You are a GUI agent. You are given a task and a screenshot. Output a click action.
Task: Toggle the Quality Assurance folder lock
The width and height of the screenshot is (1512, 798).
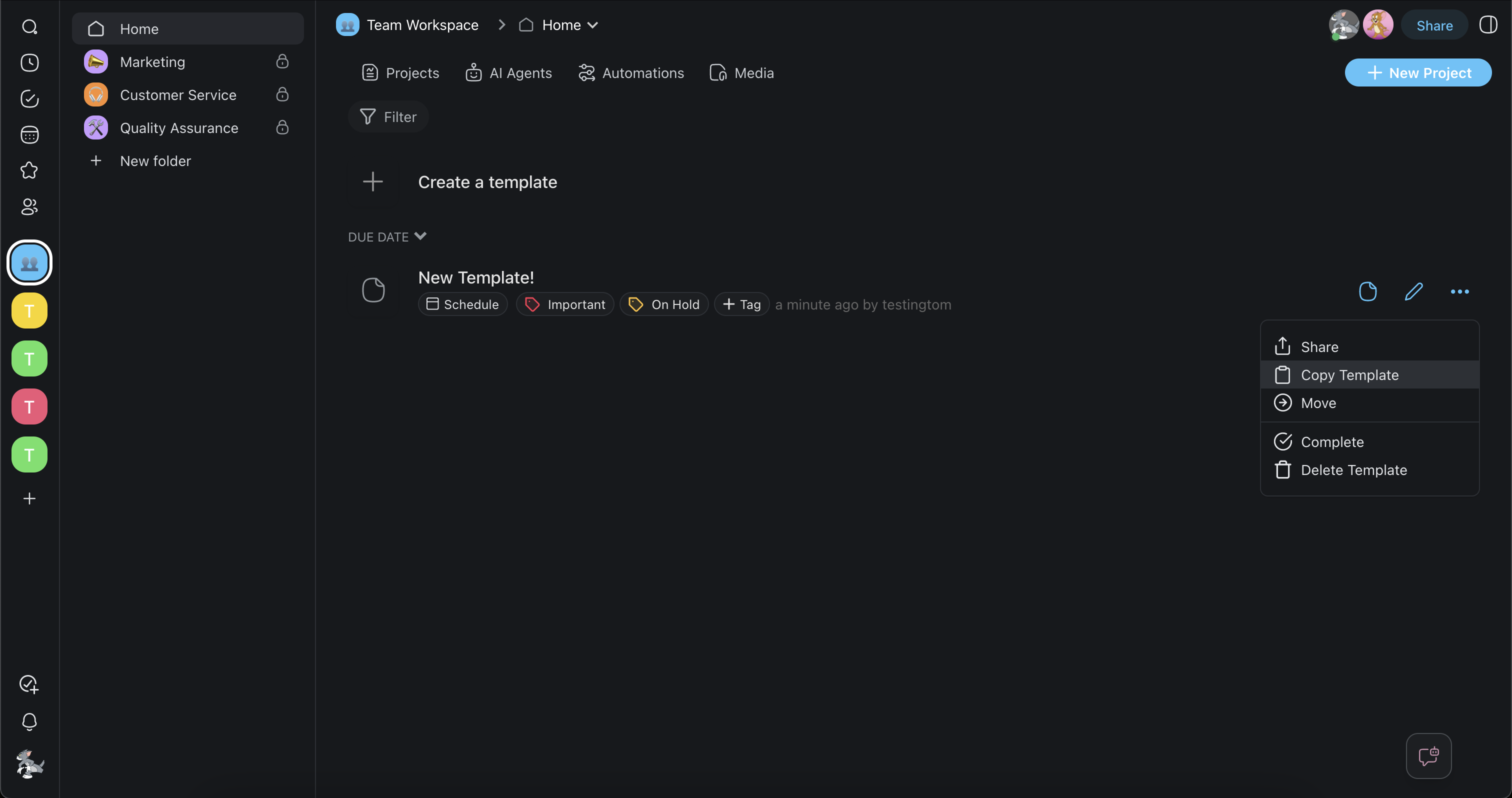(x=282, y=128)
